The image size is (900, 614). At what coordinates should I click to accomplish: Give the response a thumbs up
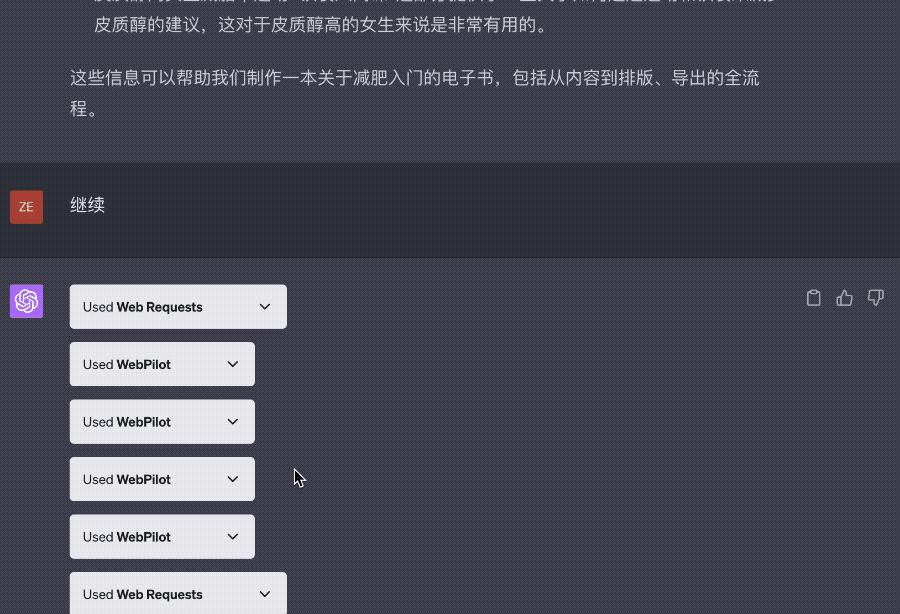point(844,297)
